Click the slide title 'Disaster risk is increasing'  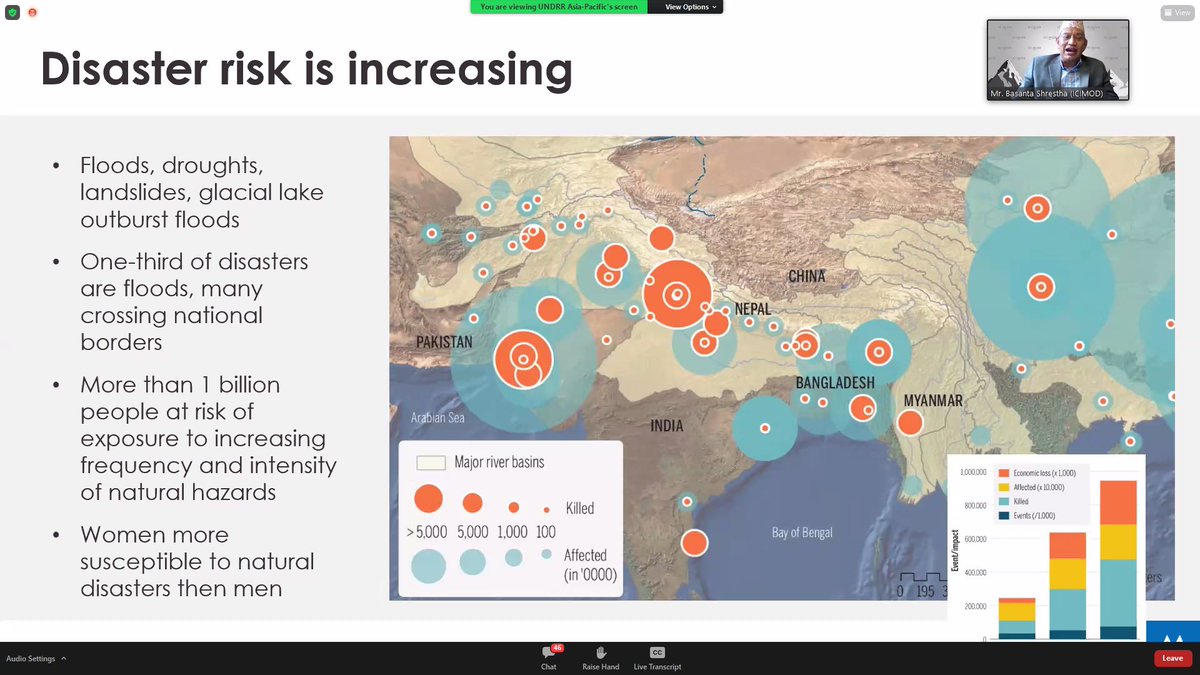(306, 69)
